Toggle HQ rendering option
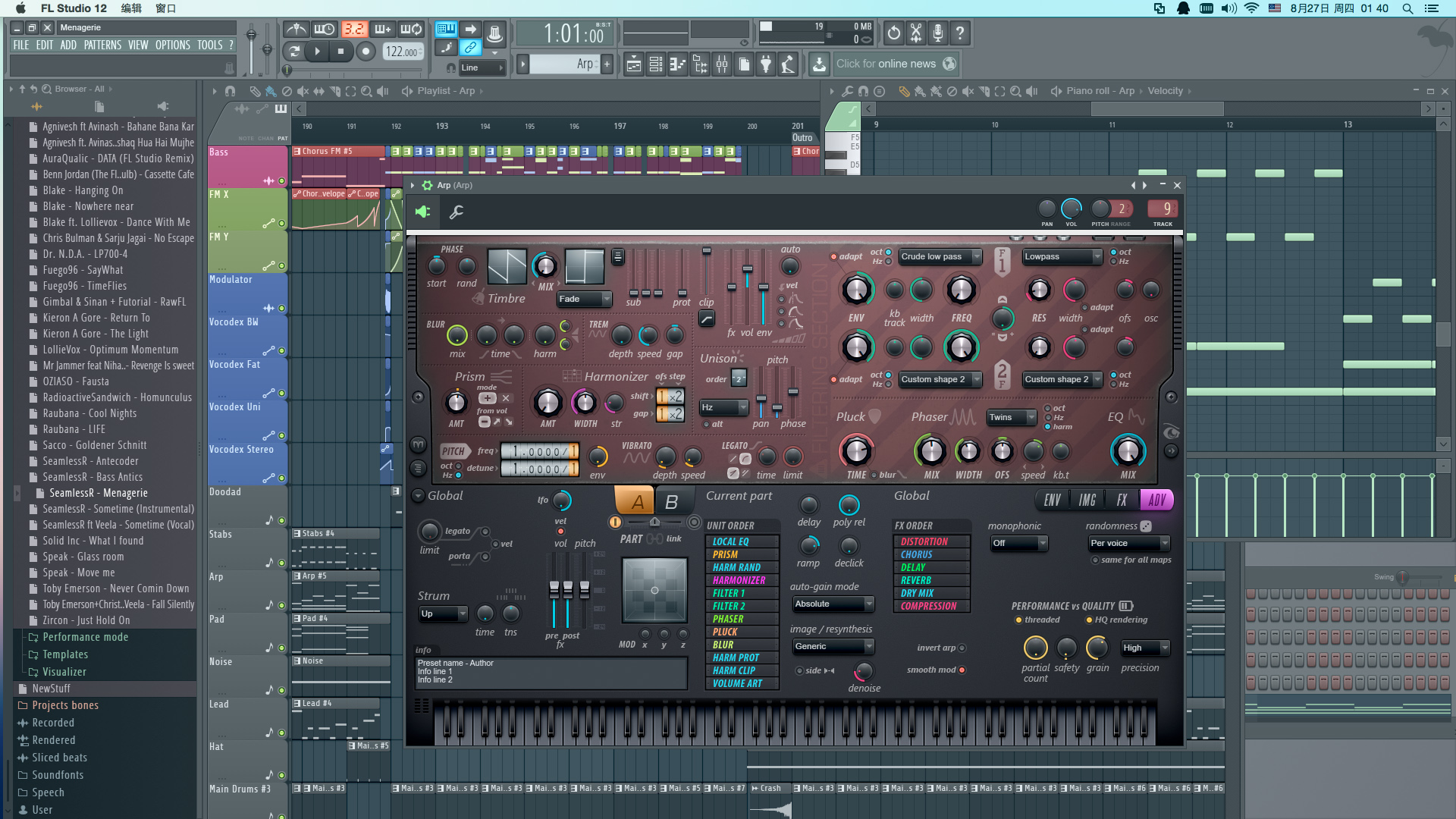The height and width of the screenshot is (819, 1456). (1089, 620)
